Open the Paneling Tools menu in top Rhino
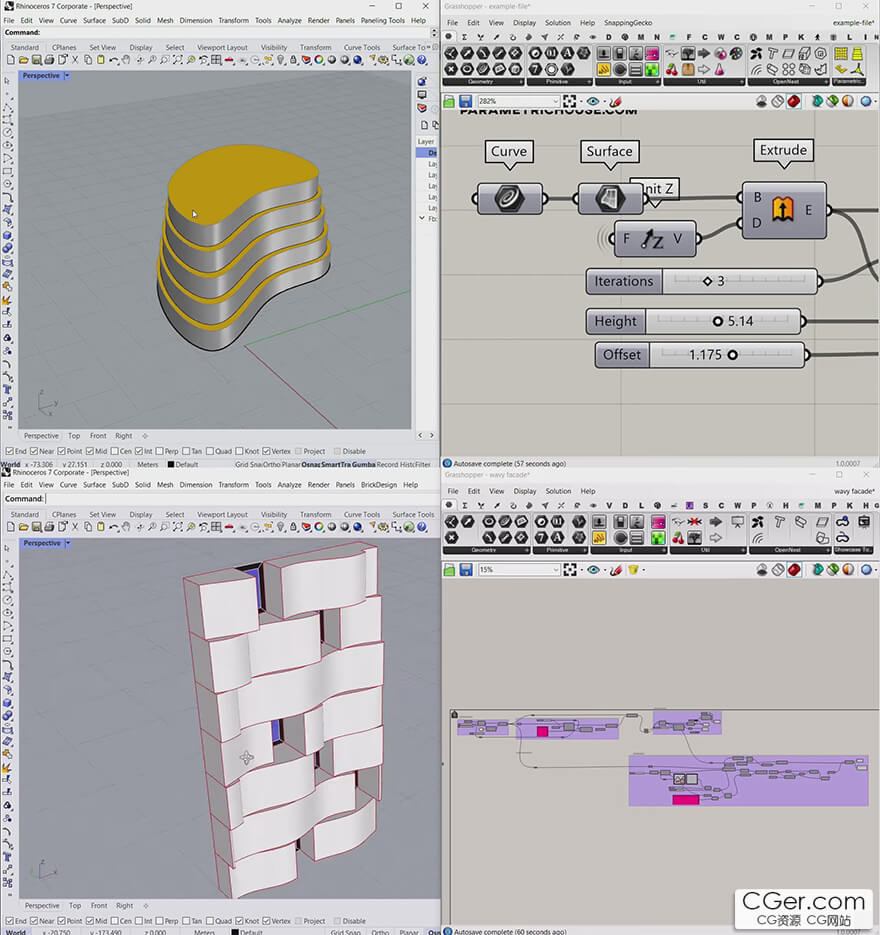This screenshot has height=935, width=880. (x=383, y=20)
